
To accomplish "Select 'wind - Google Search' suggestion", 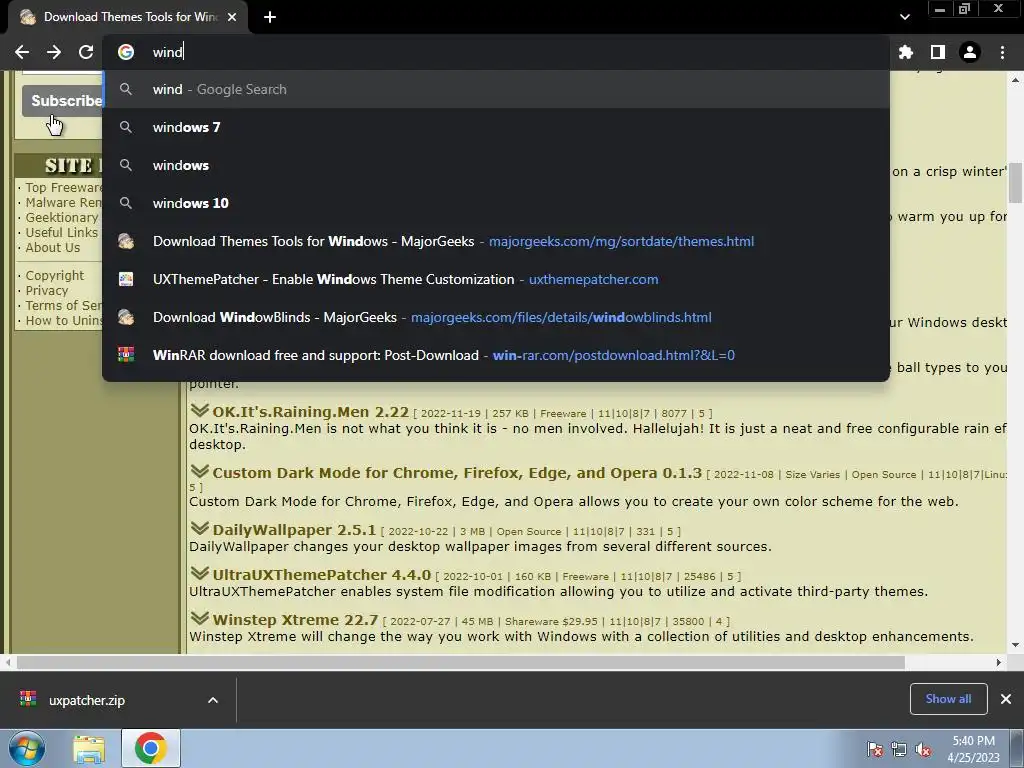I will click(x=496, y=89).
